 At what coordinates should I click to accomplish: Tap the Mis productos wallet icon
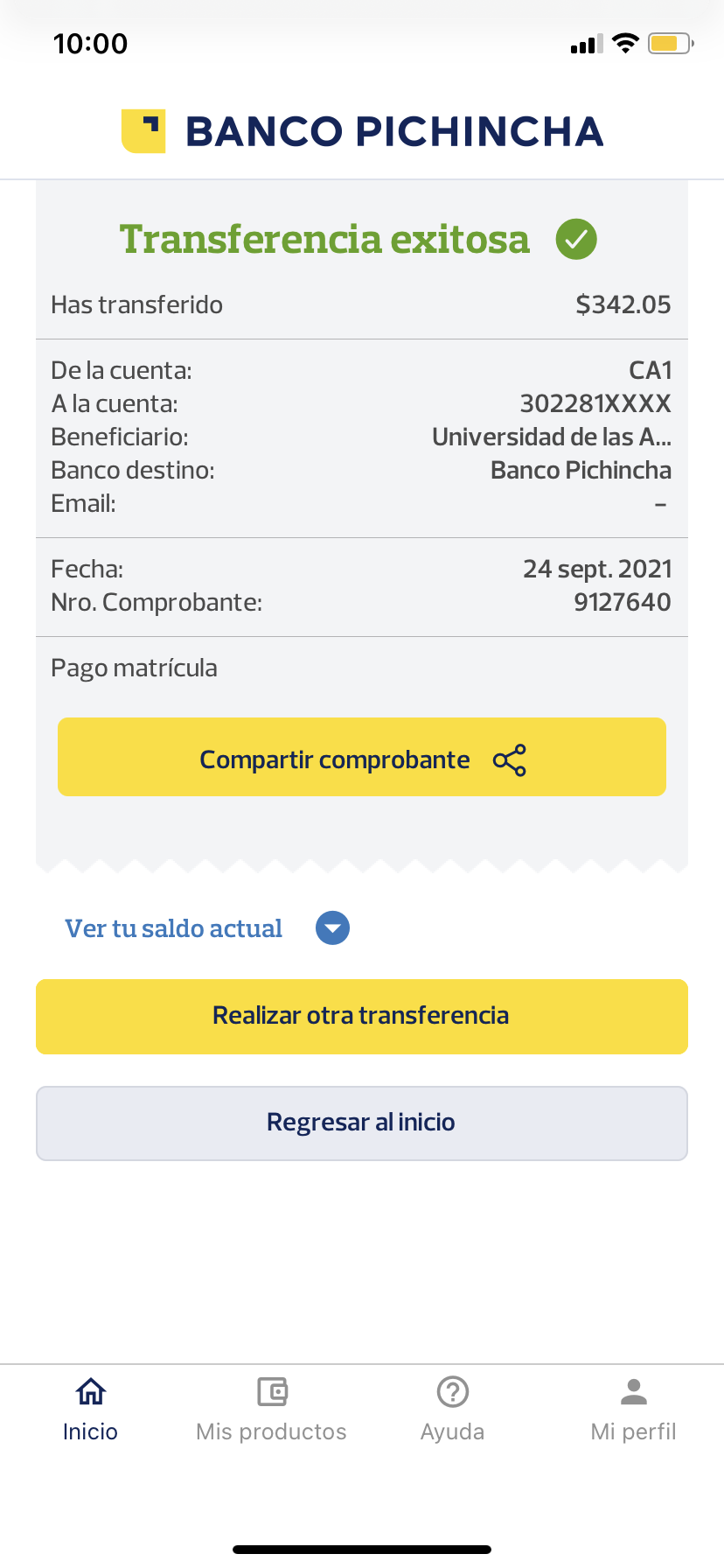[x=272, y=1391]
